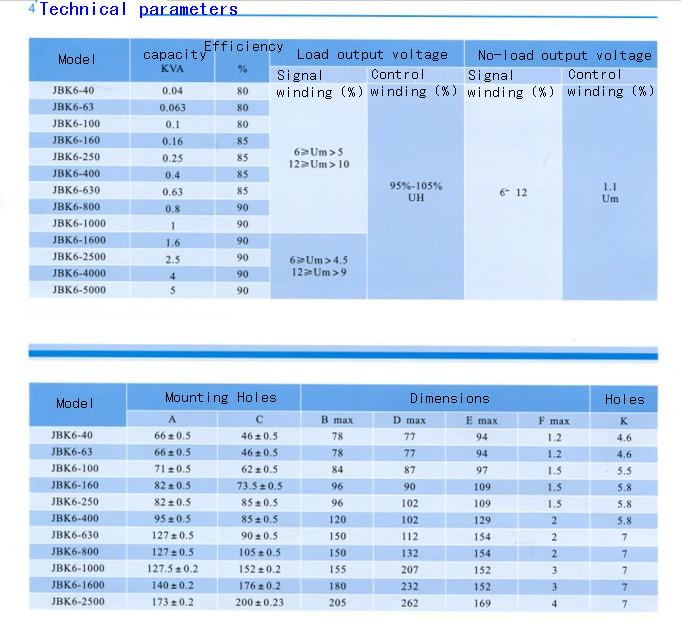681x620 pixels.
Task: Select the "152±0.2" cell
Action: (259, 569)
